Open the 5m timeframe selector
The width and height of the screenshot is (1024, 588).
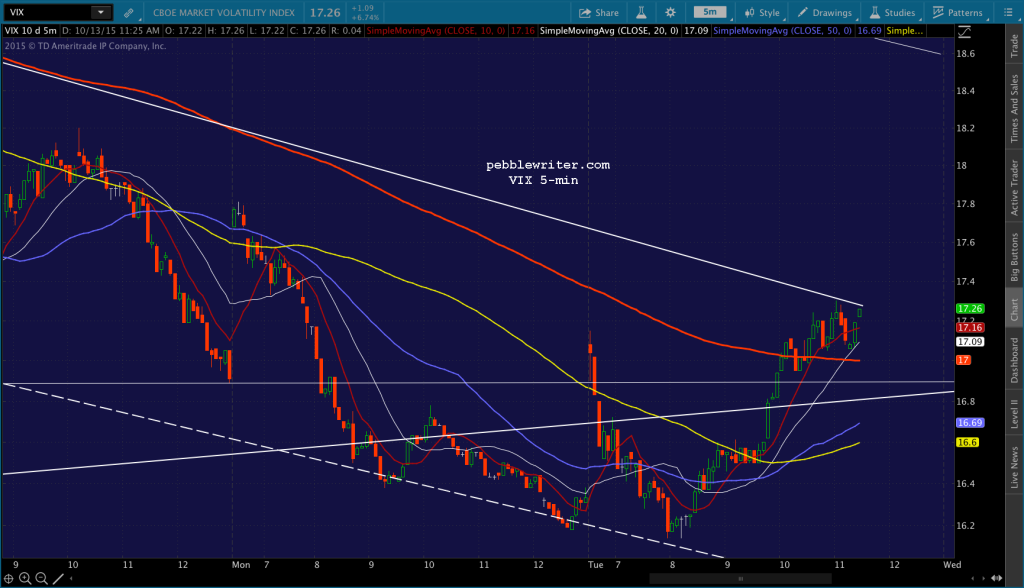pyautogui.click(x=710, y=12)
